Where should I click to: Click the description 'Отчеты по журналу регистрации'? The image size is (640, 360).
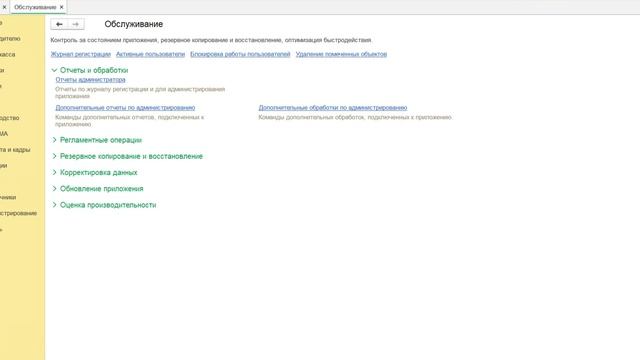pyautogui.click(x=101, y=89)
